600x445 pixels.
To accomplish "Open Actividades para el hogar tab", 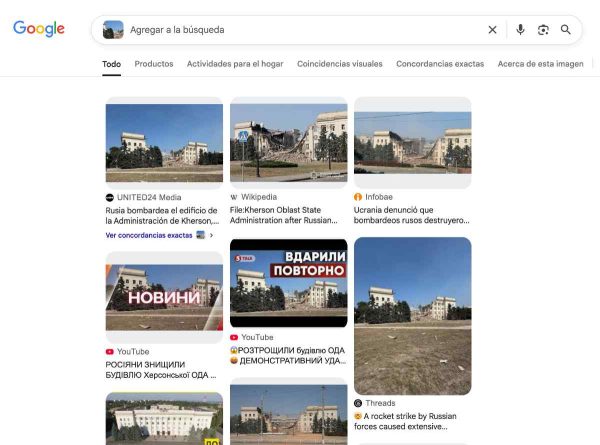I will click(235, 64).
